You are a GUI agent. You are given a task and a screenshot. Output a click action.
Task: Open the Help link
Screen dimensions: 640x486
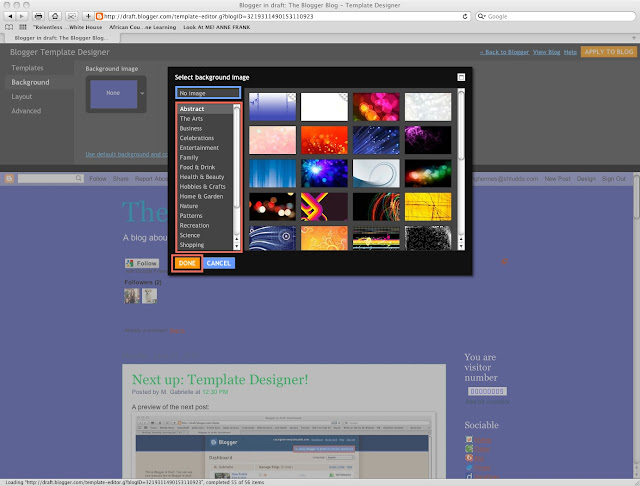[570, 52]
